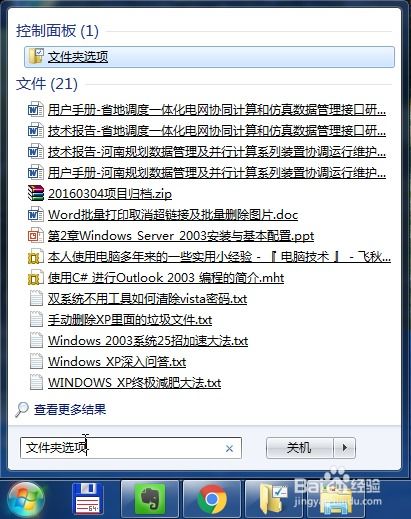Click the 关机 shutdown button
Screen dimensions: 411x519
coord(300,448)
